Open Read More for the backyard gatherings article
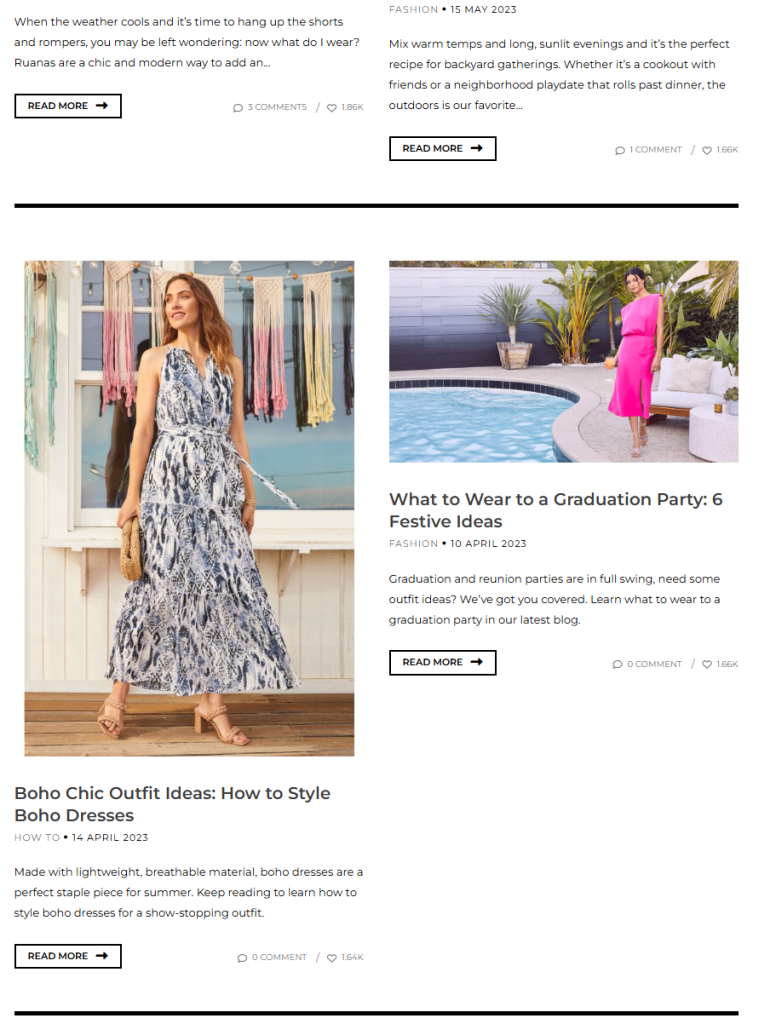Image resolution: width=776 pixels, height=1024 pixels. (x=442, y=148)
